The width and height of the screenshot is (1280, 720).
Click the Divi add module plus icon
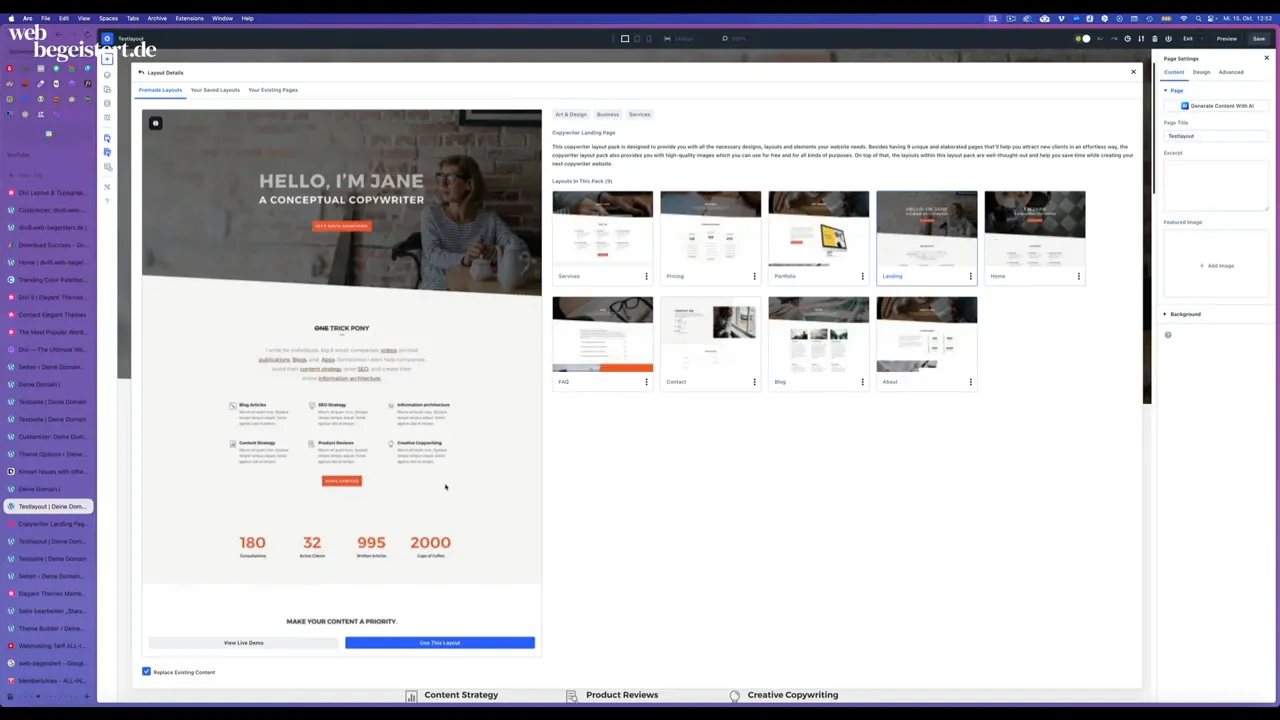(x=107, y=59)
